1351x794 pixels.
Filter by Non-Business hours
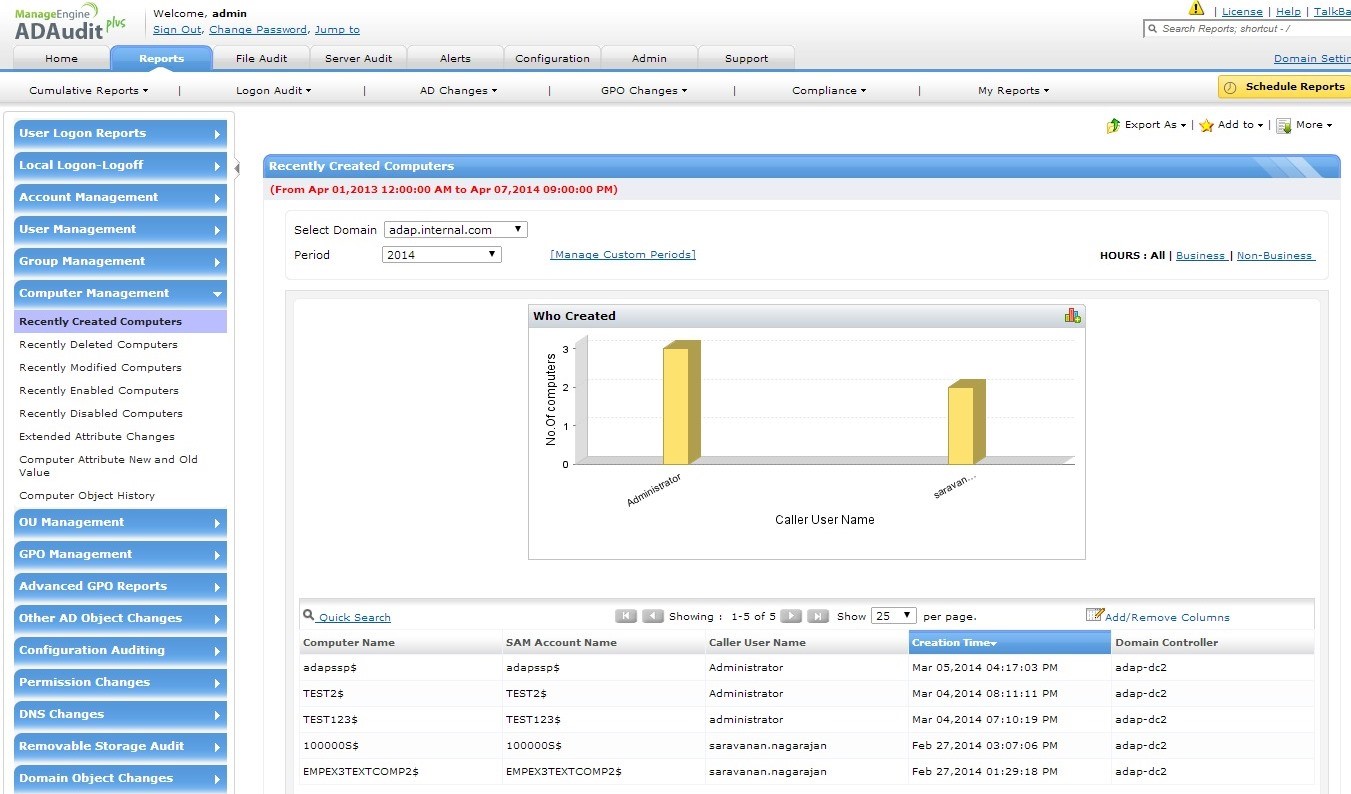(1275, 256)
